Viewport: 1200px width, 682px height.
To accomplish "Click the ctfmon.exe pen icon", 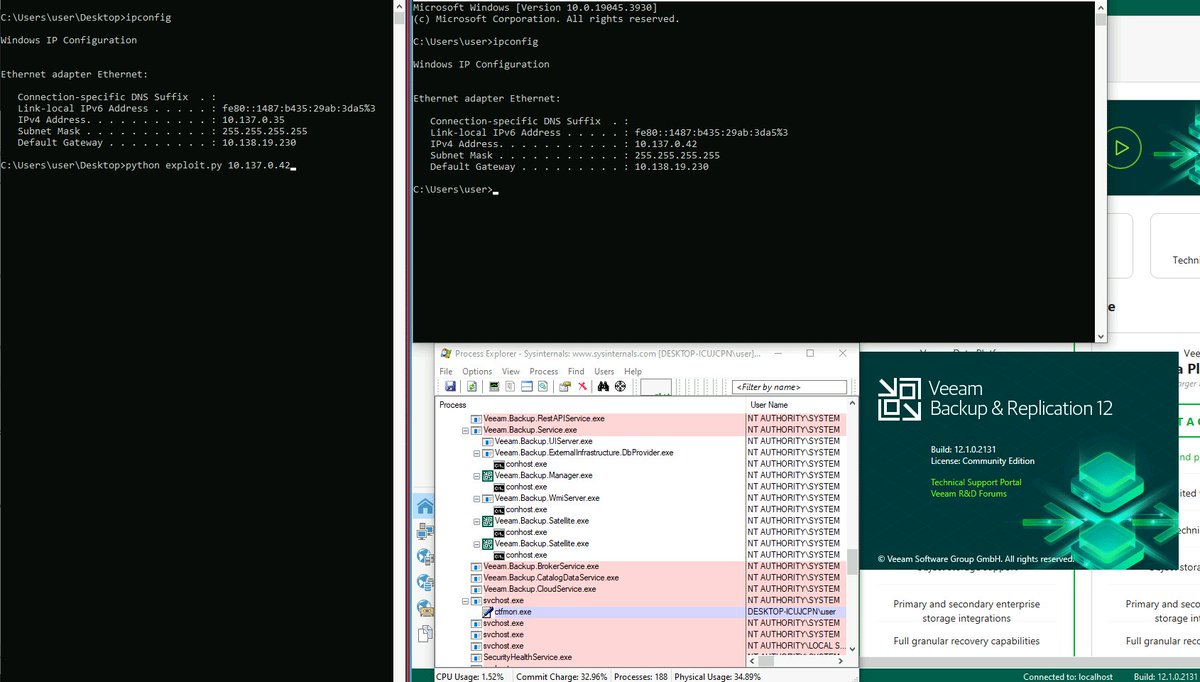I will click(488, 612).
